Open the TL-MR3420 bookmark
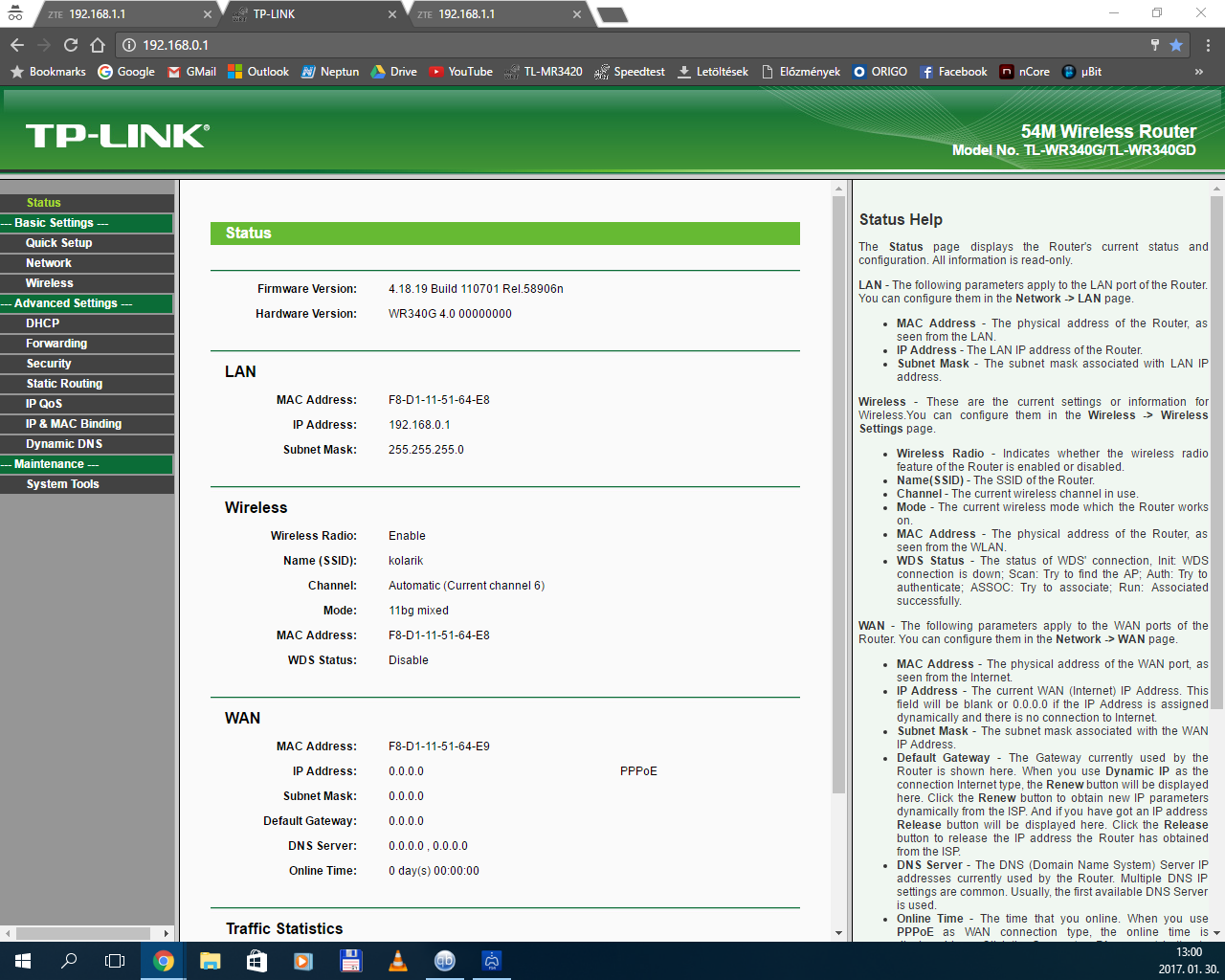The image size is (1225, 980). pos(544,72)
